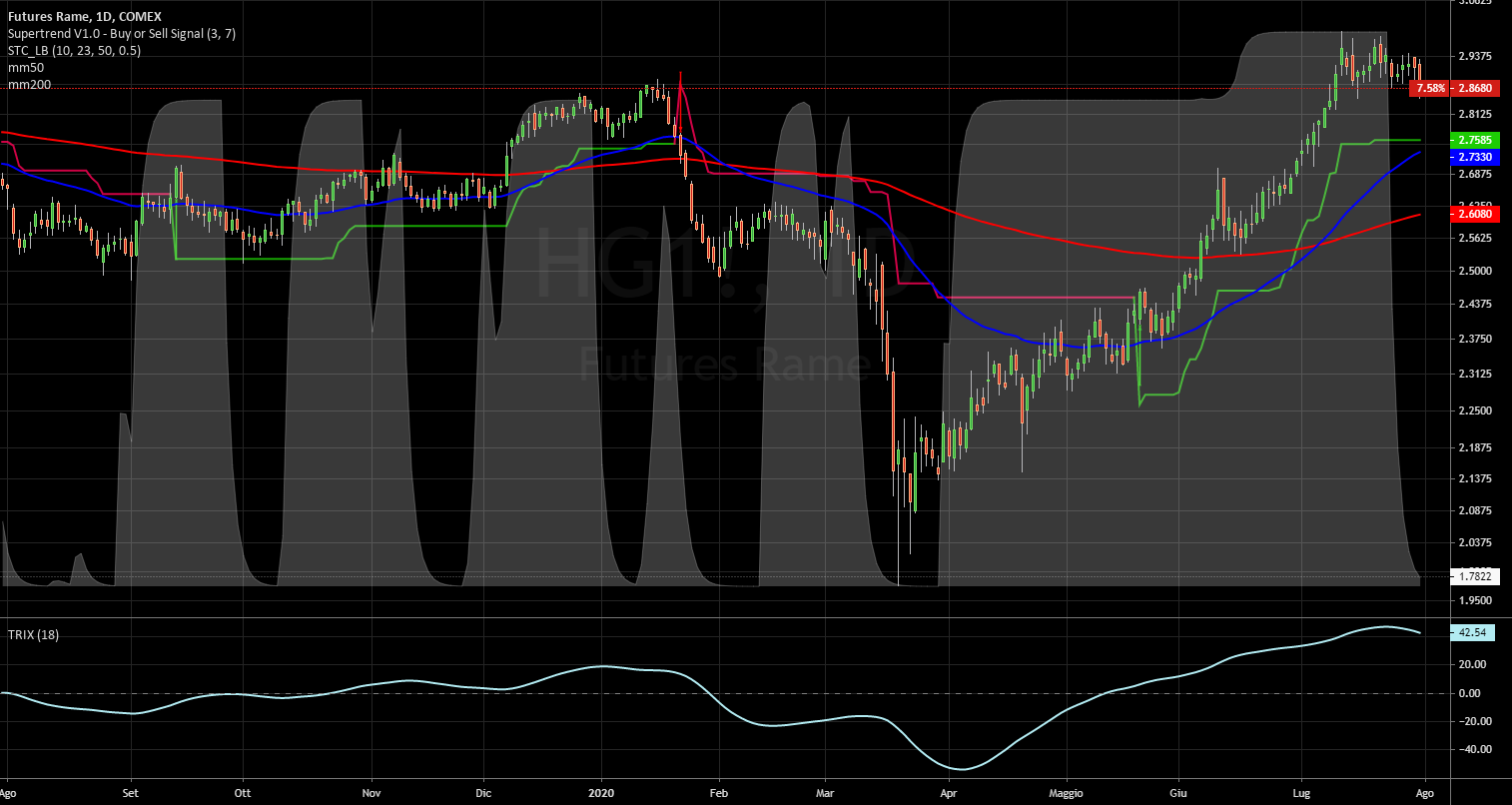Screen dimensions: 1512x805
Task: Click the Set month on time axis
Action: coord(130,792)
